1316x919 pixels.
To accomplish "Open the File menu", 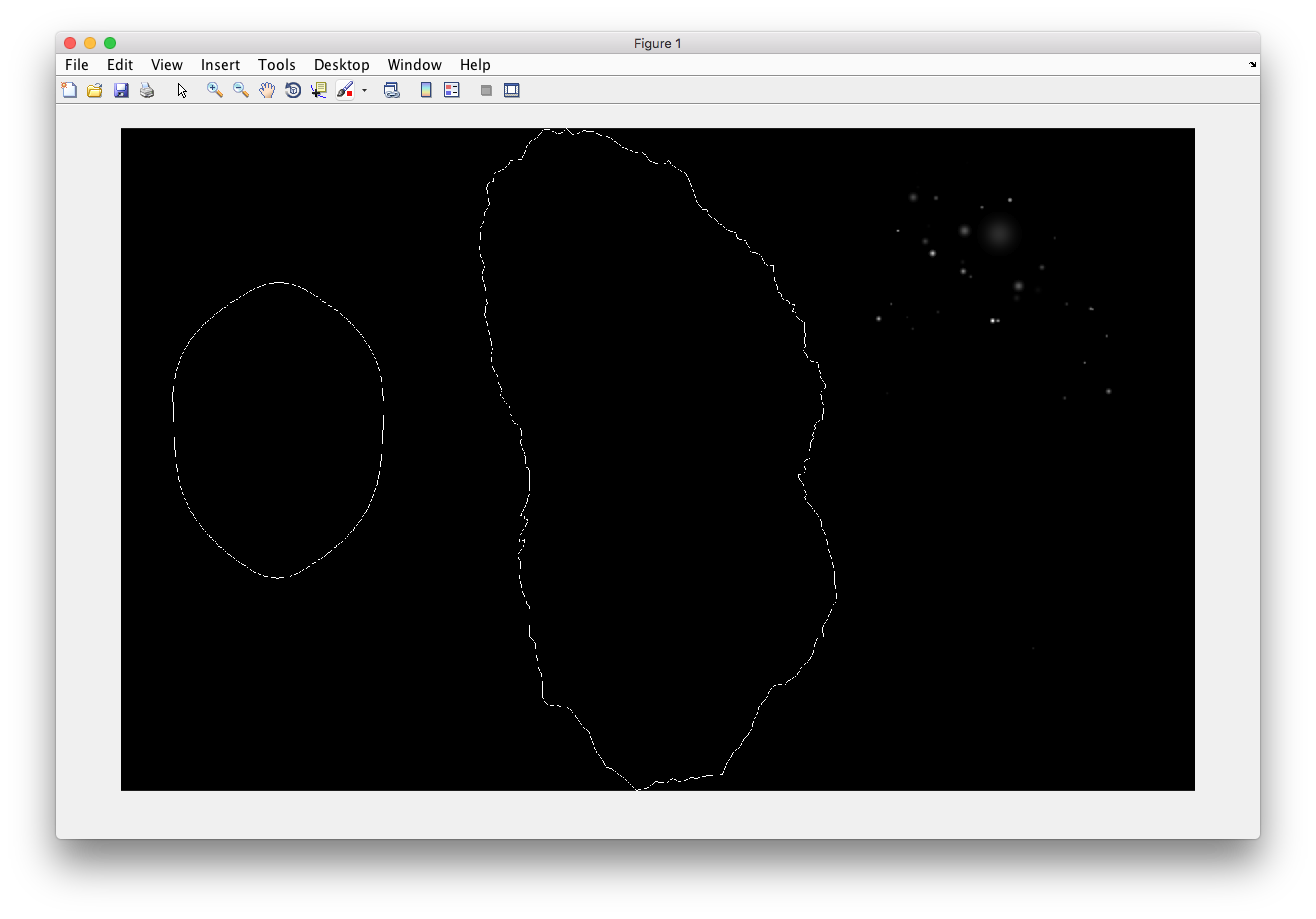I will pyautogui.click(x=76, y=65).
